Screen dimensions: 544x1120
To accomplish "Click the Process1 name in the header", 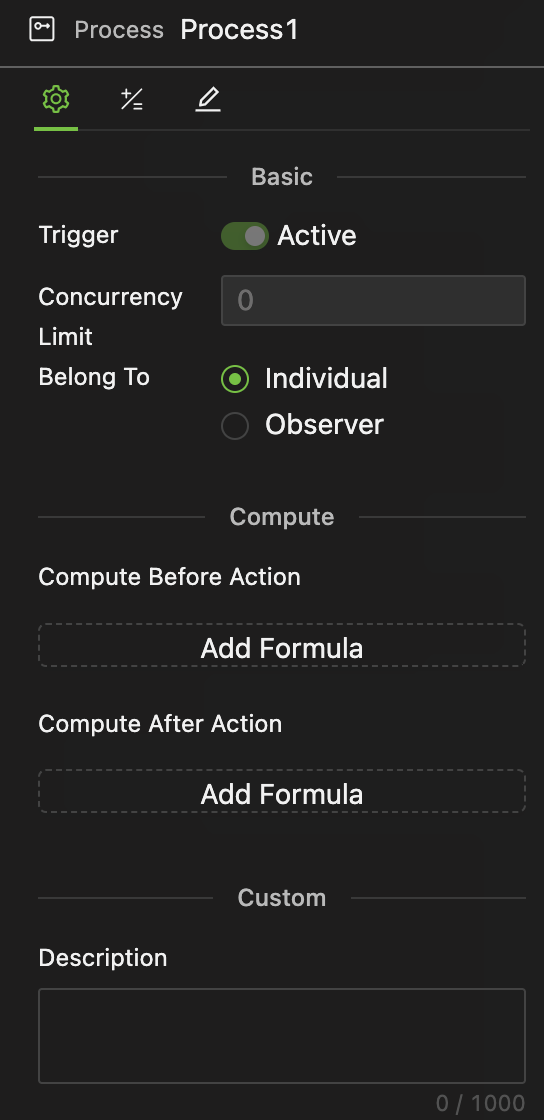I will pyautogui.click(x=239, y=30).
